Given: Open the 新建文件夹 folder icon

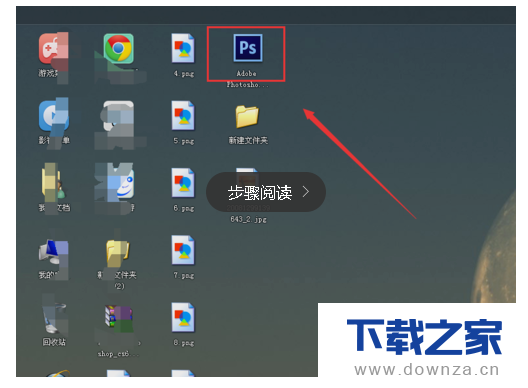Looking at the screenshot, I should click(x=247, y=117).
